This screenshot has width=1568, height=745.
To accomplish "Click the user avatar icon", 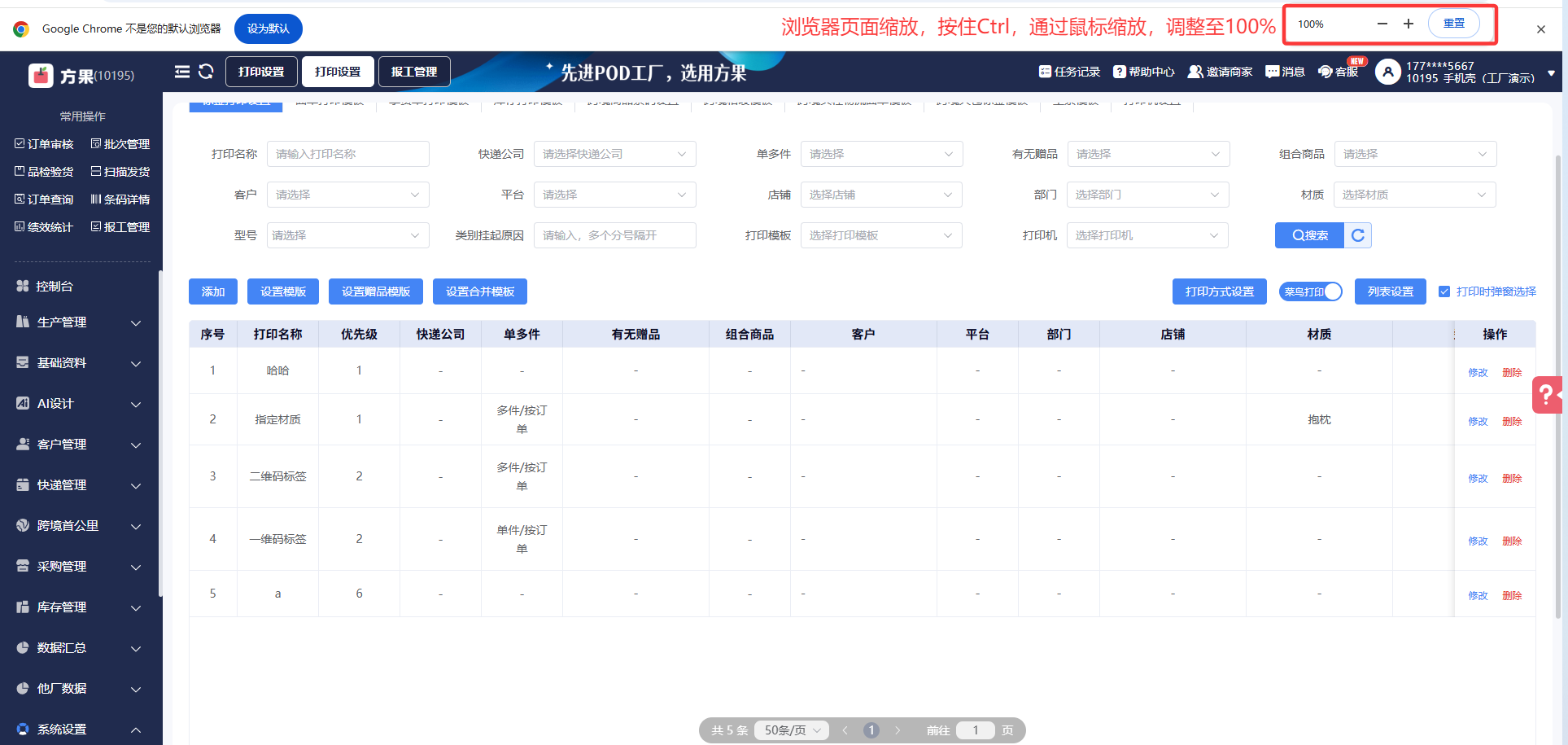I will click(1388, 72).
